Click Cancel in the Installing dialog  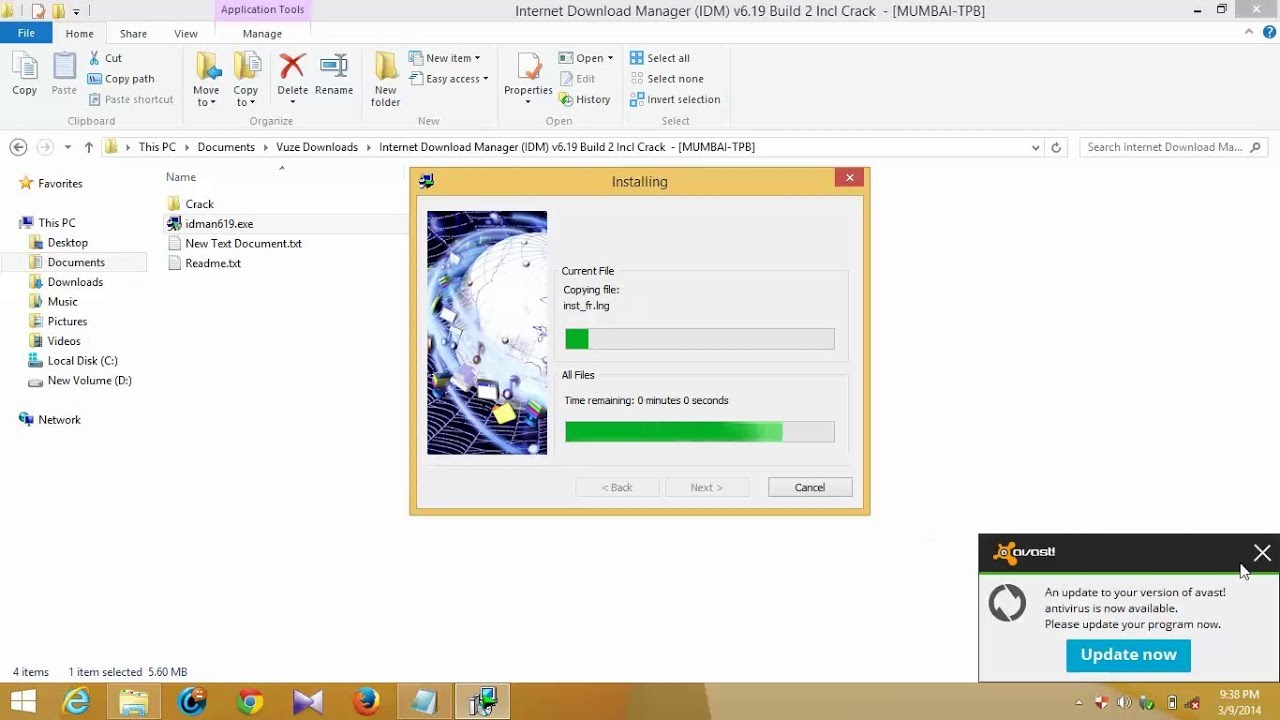coord(810,488)
